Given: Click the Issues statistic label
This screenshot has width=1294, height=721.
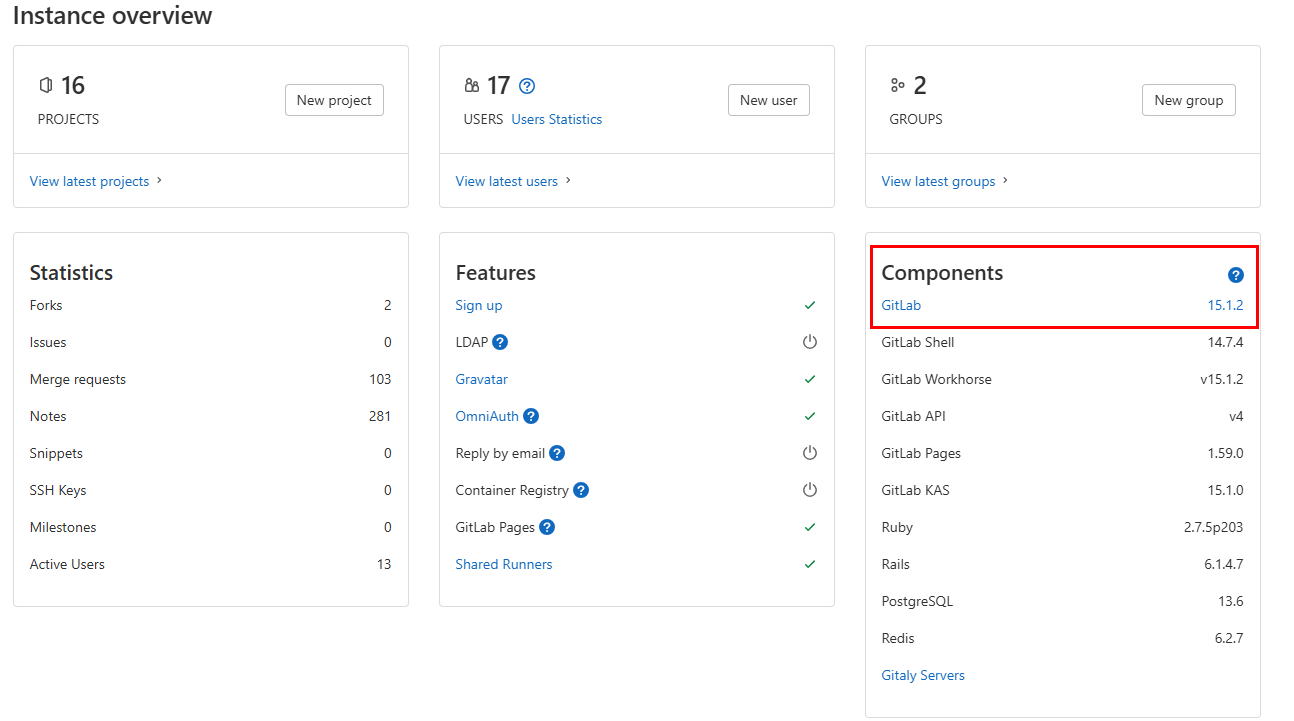Looking at the screenshot, I should [48, 342].
